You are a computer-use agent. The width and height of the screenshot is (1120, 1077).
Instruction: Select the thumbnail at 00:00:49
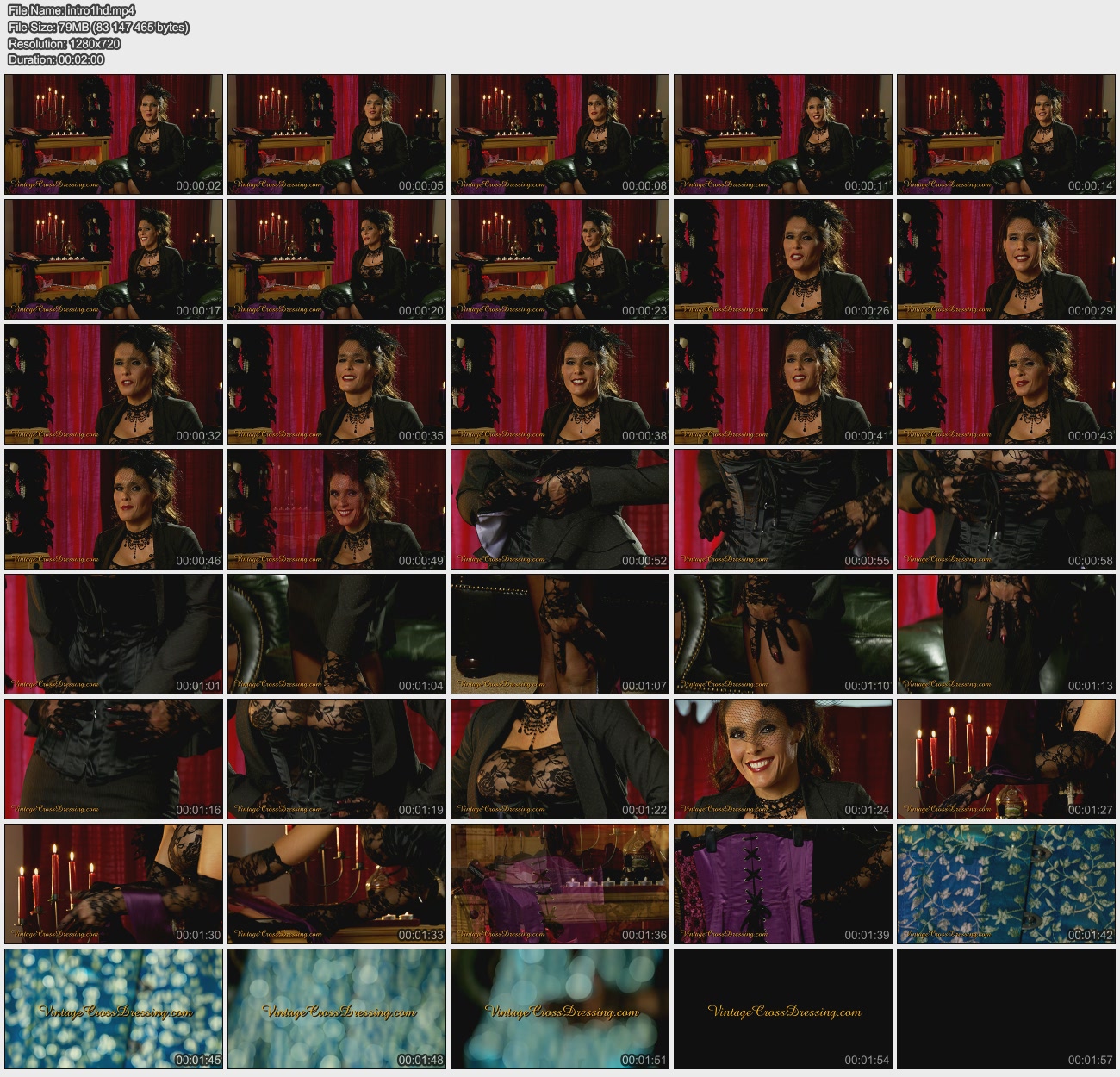337,509
